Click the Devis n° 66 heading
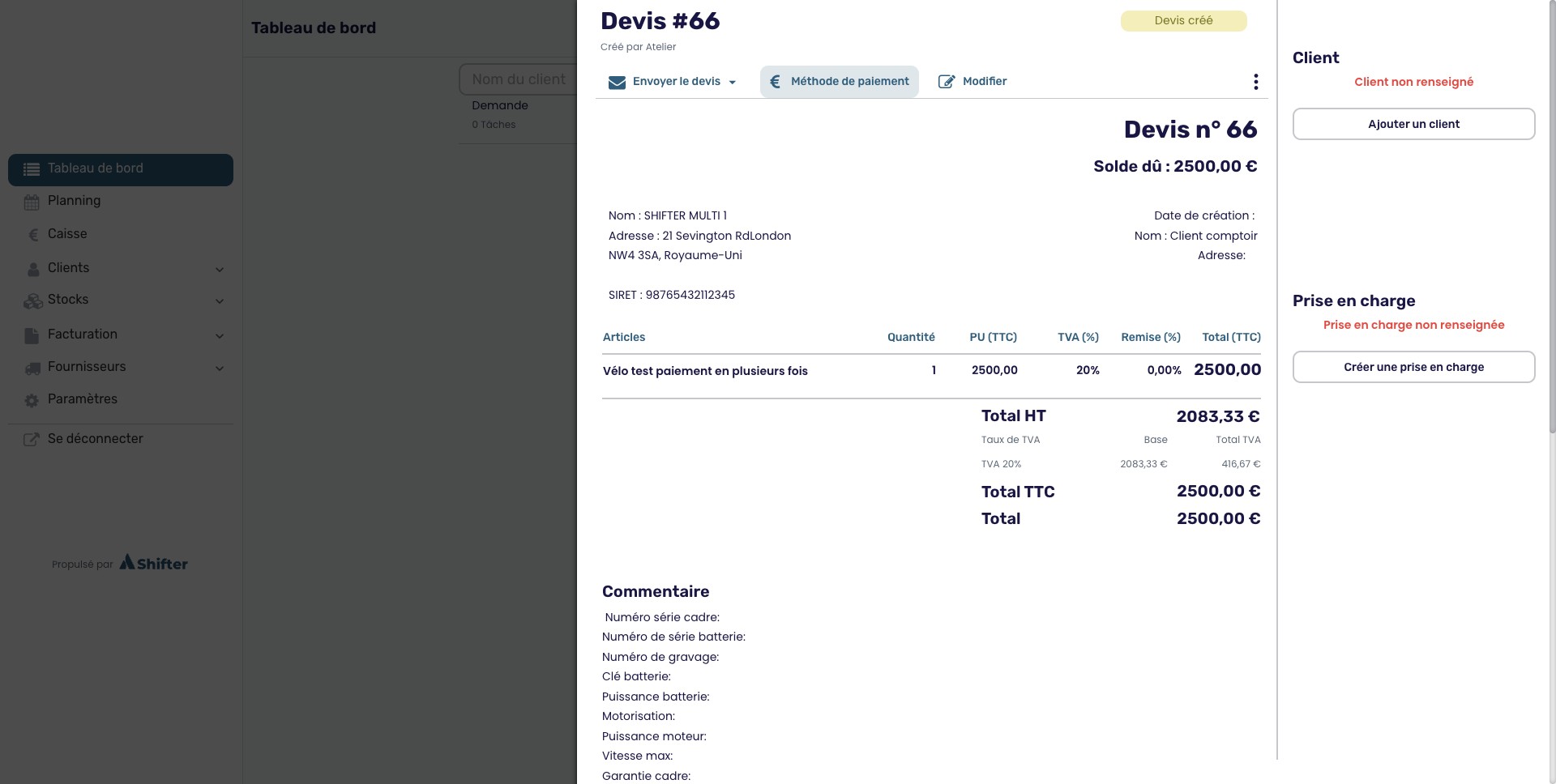Image resolution: width=1556 pixels, height=784 pixels. click(x=1191, y=130)
